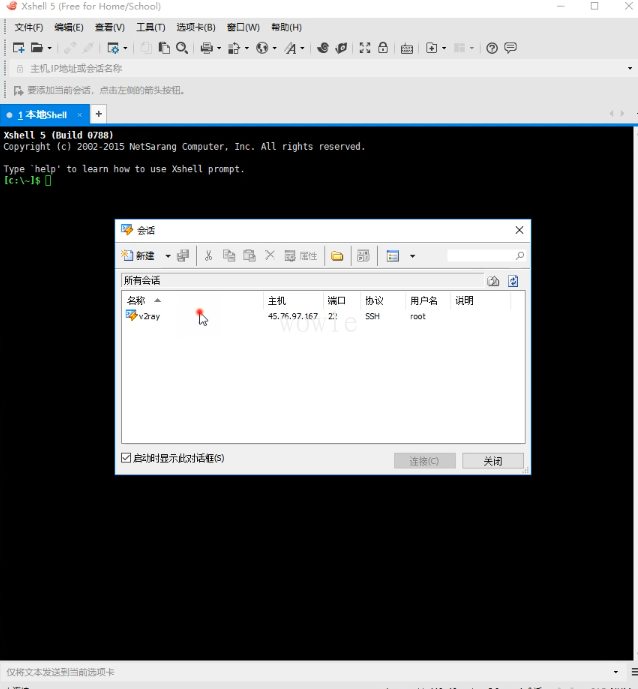The width and height of the screenshot is (638, 689).
Task: Click the keyboard icon in main toolbar
Action: pos(407,48)
